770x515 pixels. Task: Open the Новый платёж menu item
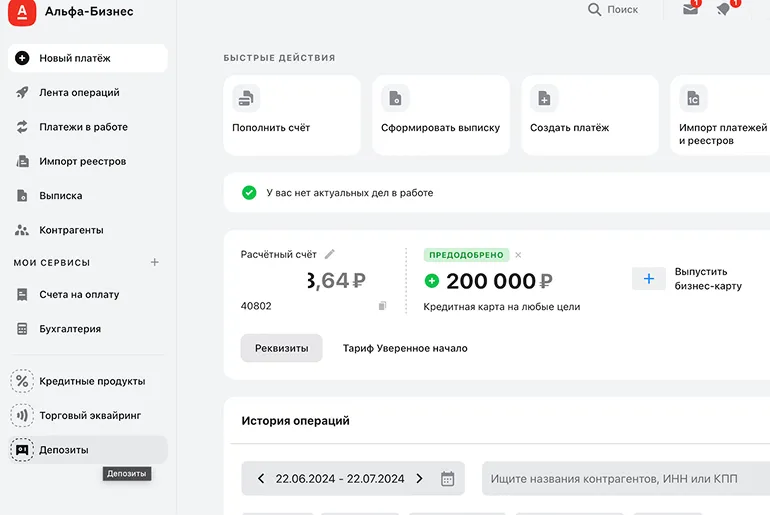coord(88,58)
